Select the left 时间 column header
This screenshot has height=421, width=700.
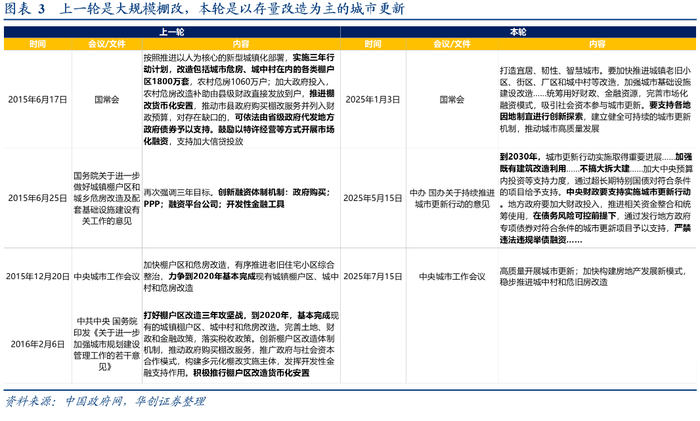tap(38, 44)
